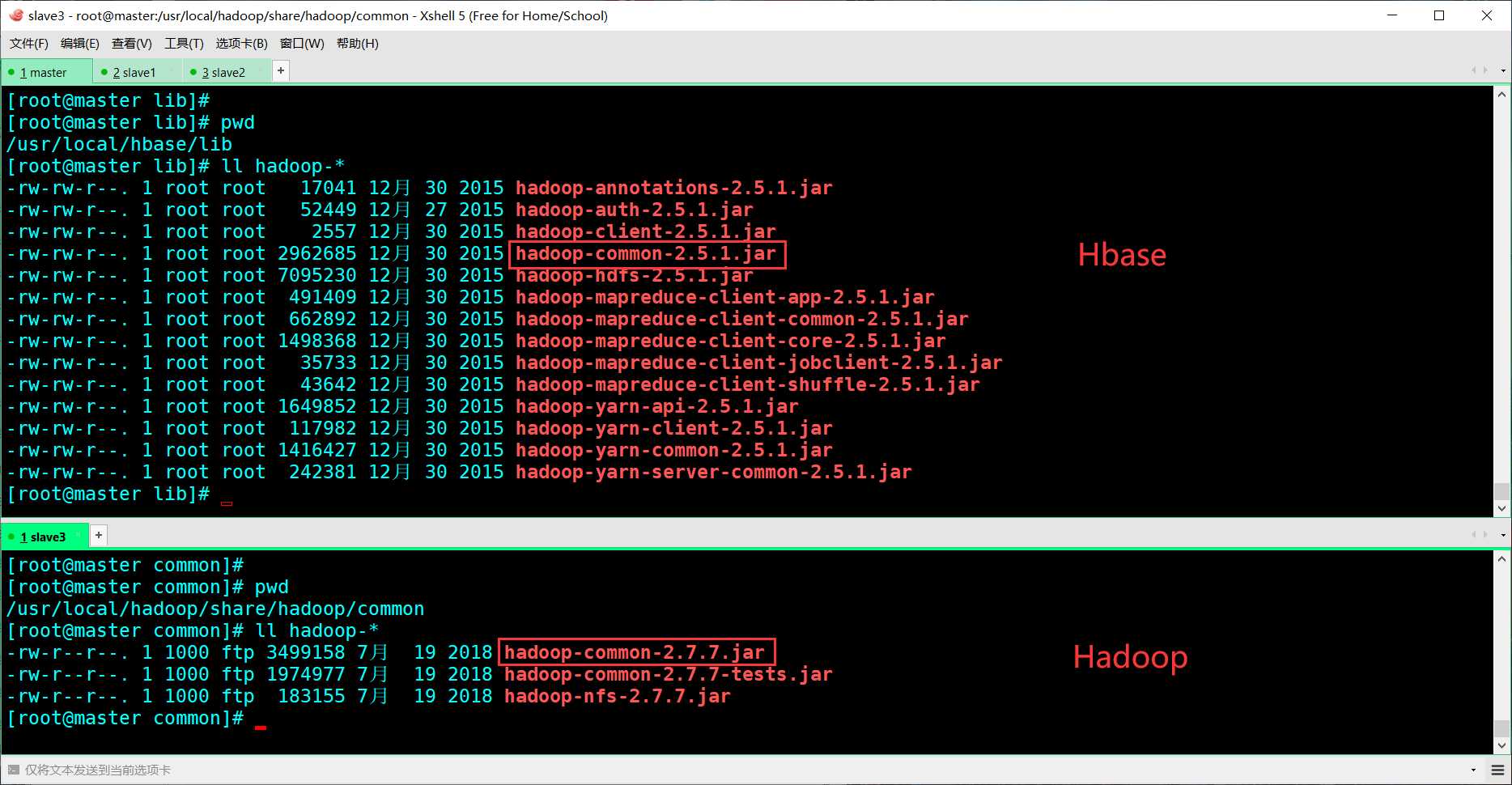The image size is (1512, 785).
Task: Click the /usr/local/hadoop/share/hadoop/common path output
Action: click(x=215, y=609)
